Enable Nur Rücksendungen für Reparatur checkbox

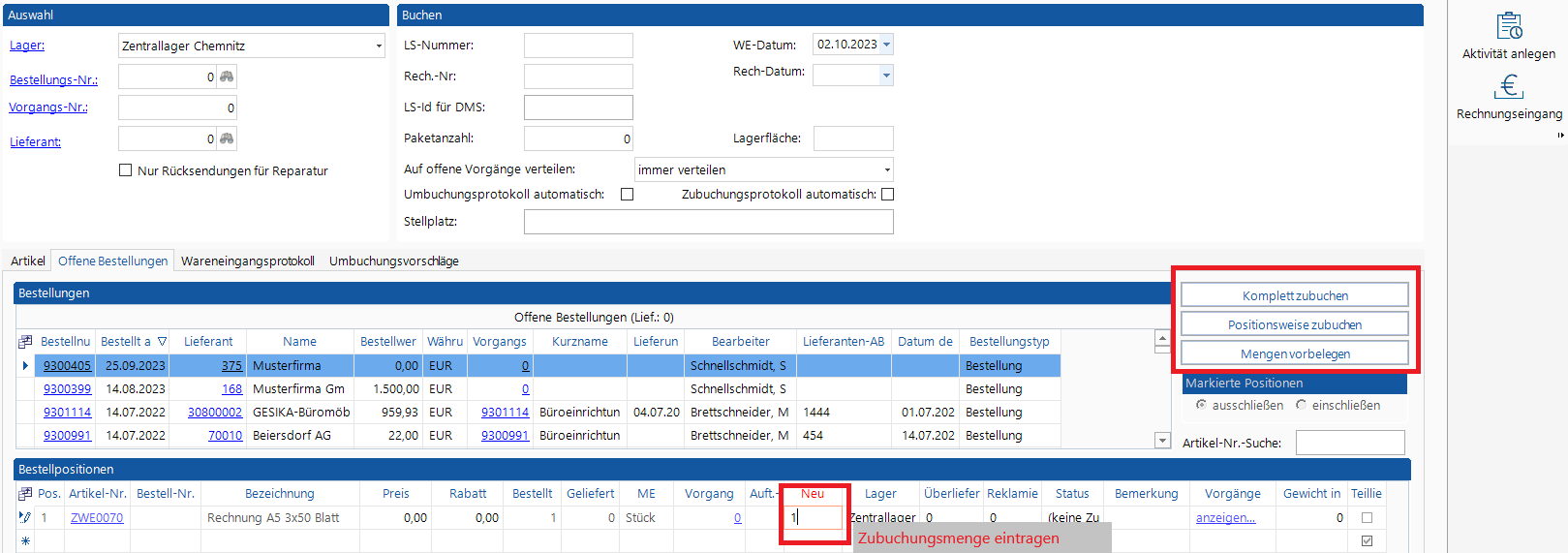click(125, 170)
